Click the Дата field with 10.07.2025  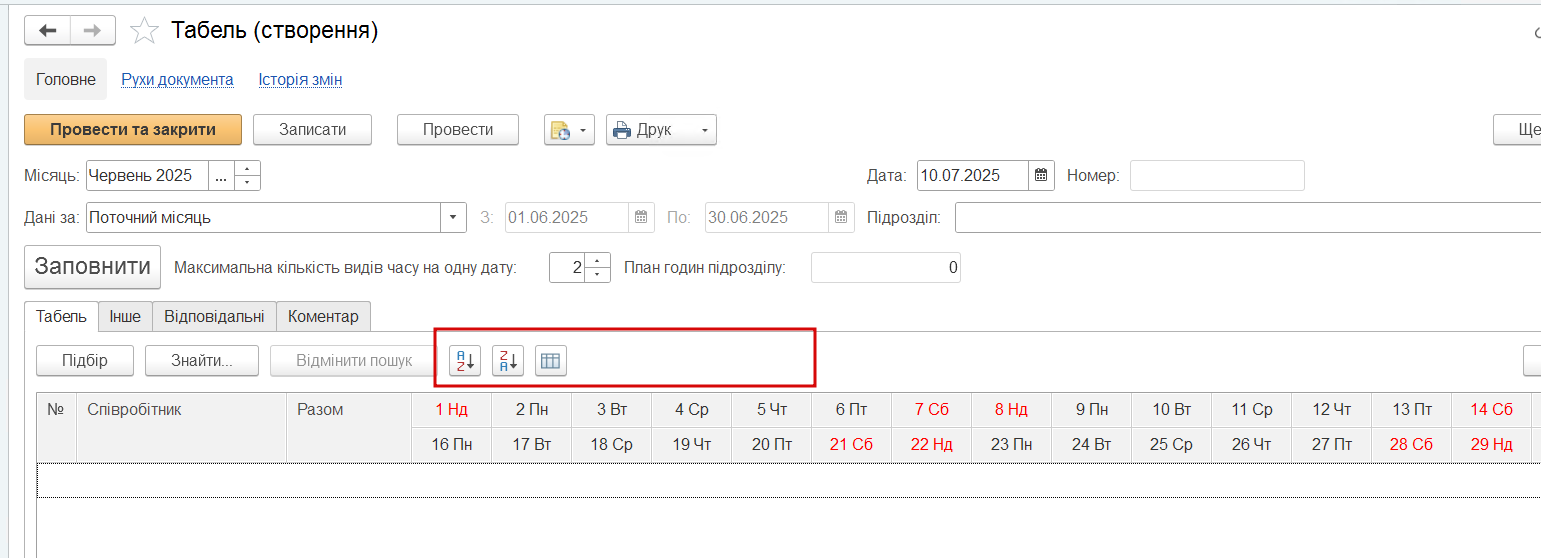click(x=973, y=175)
